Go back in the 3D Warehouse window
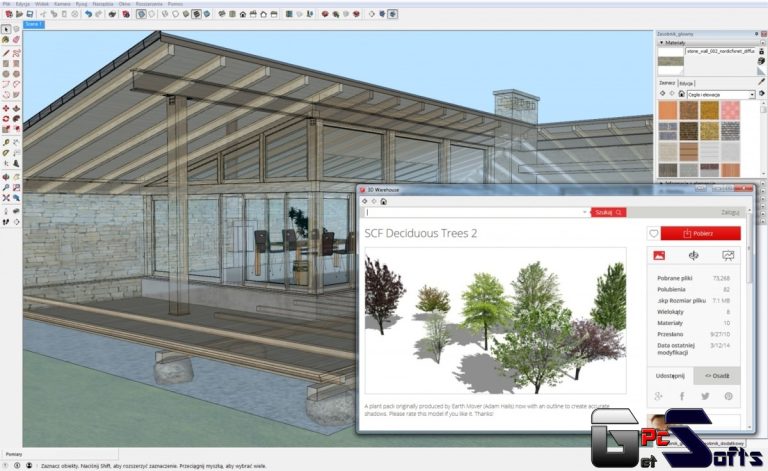The height and width of the screenshot is (471, 768). click(x=364, y=201)
